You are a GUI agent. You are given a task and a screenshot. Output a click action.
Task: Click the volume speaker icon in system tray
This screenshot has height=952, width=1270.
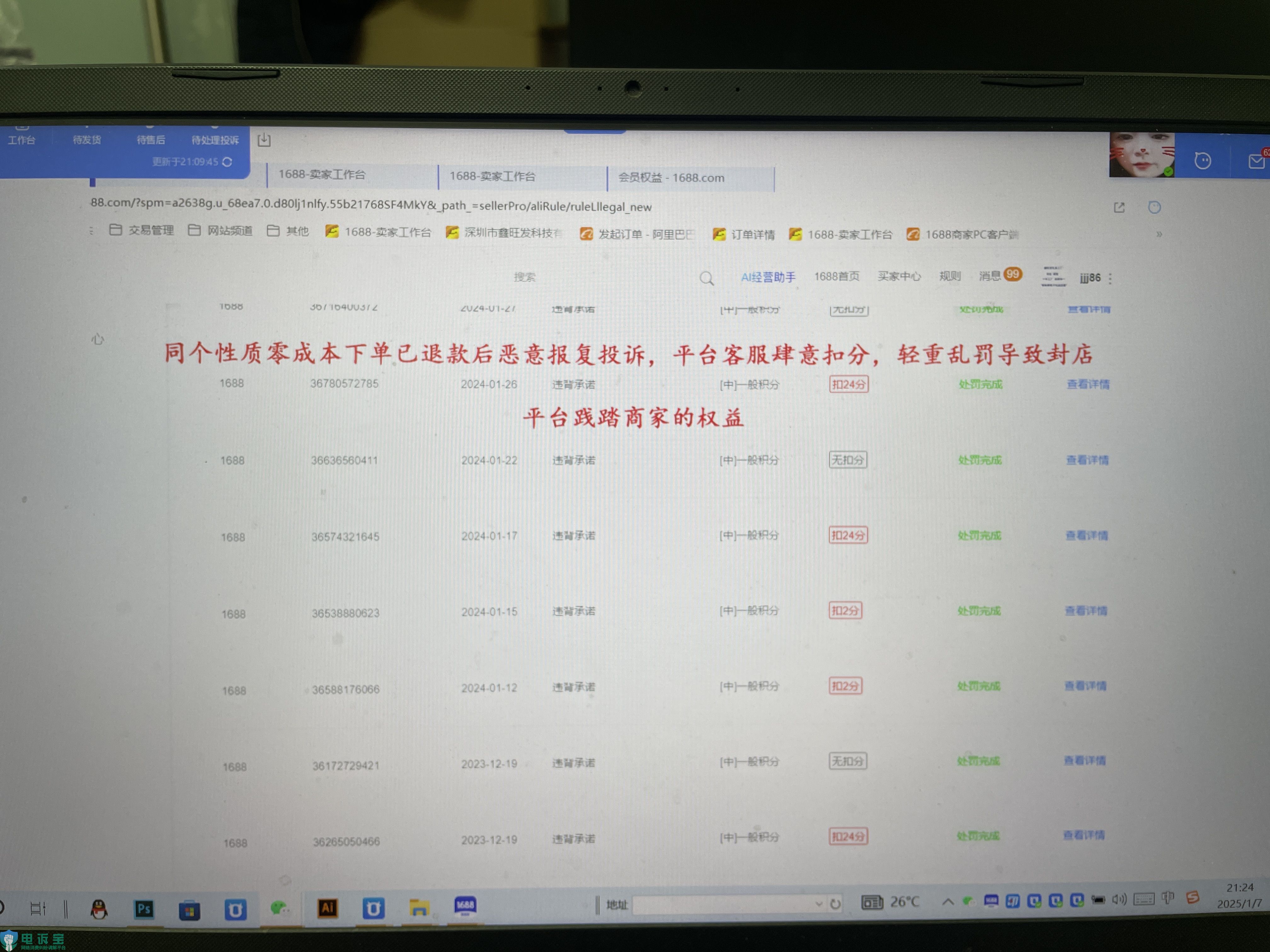1119,899
